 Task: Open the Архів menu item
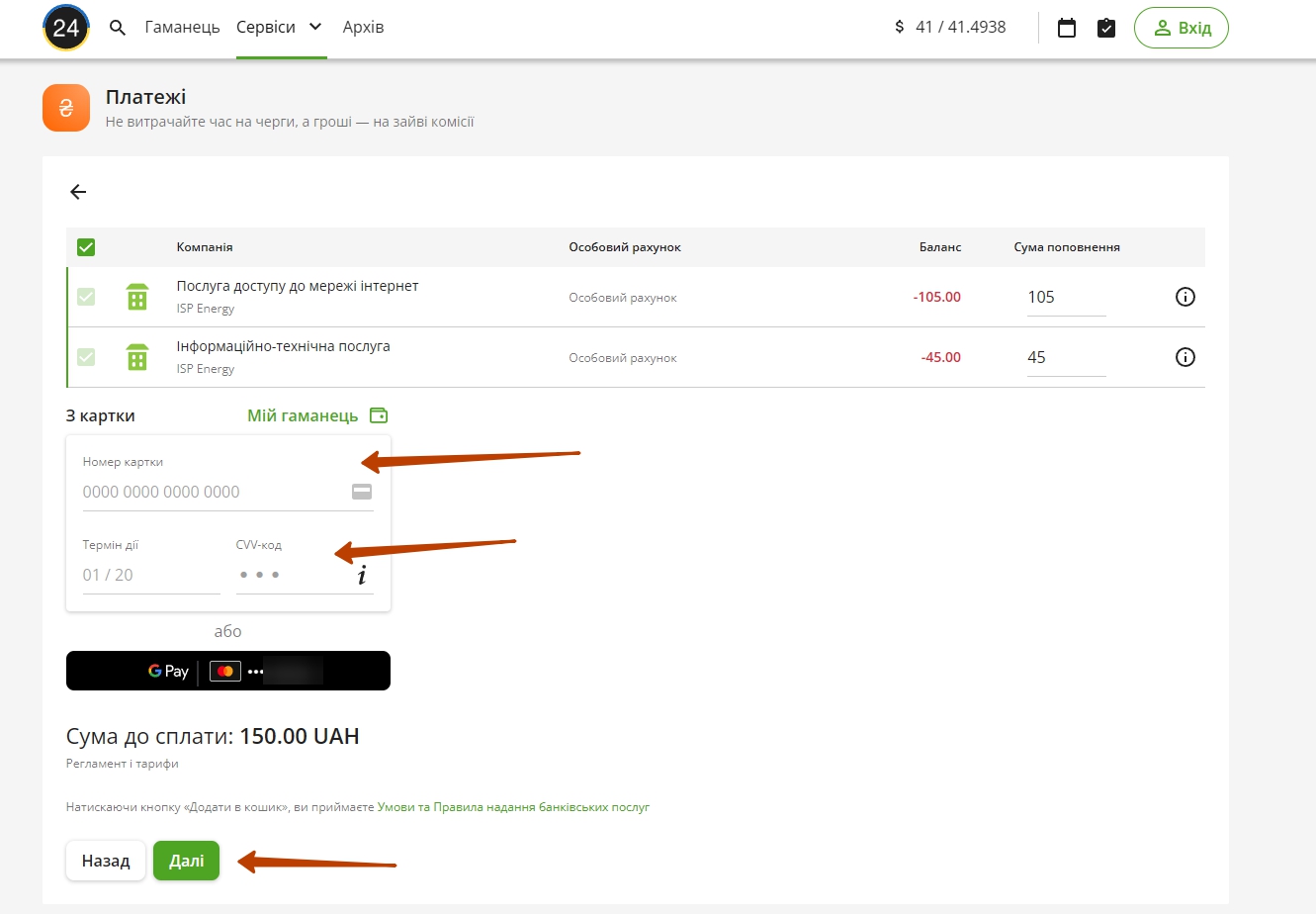pyautogui.click(x=363, y=28)
